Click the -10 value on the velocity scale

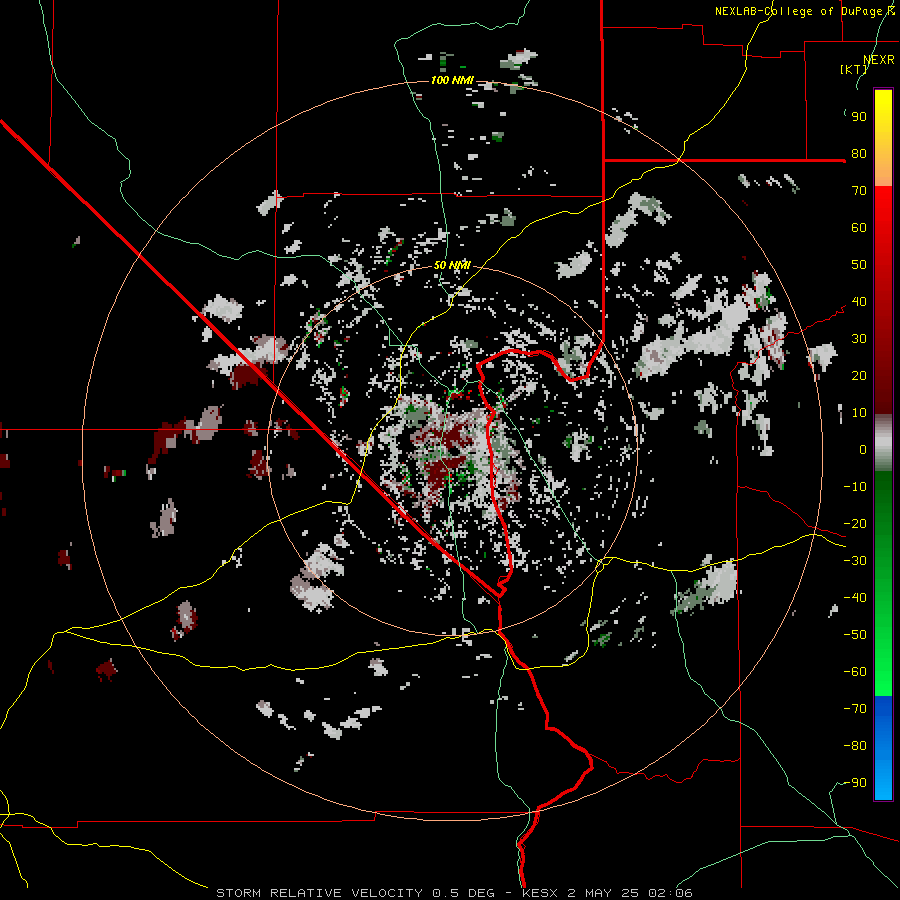click(x=855, y=487)
